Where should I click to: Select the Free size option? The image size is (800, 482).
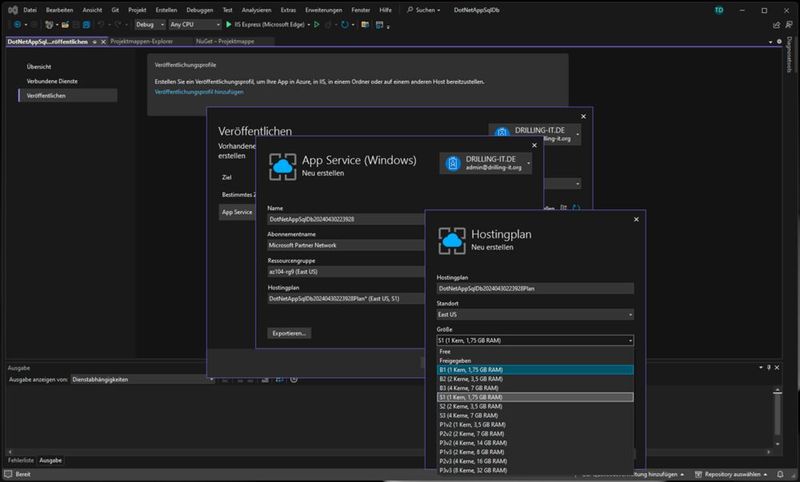[535, 351]
